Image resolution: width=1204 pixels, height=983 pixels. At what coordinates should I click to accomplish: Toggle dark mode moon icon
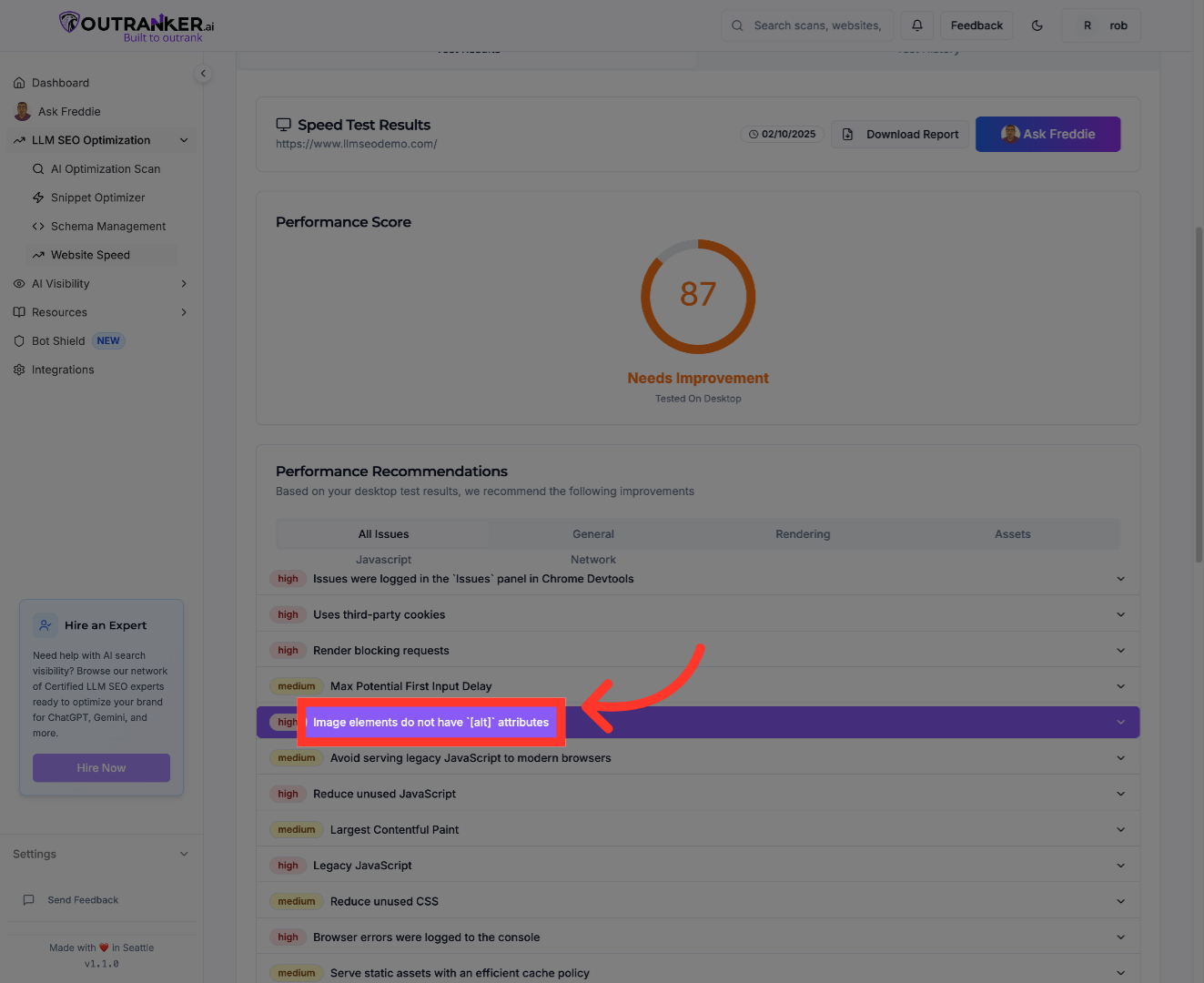pyautogui.click(x=1037, y=25)
